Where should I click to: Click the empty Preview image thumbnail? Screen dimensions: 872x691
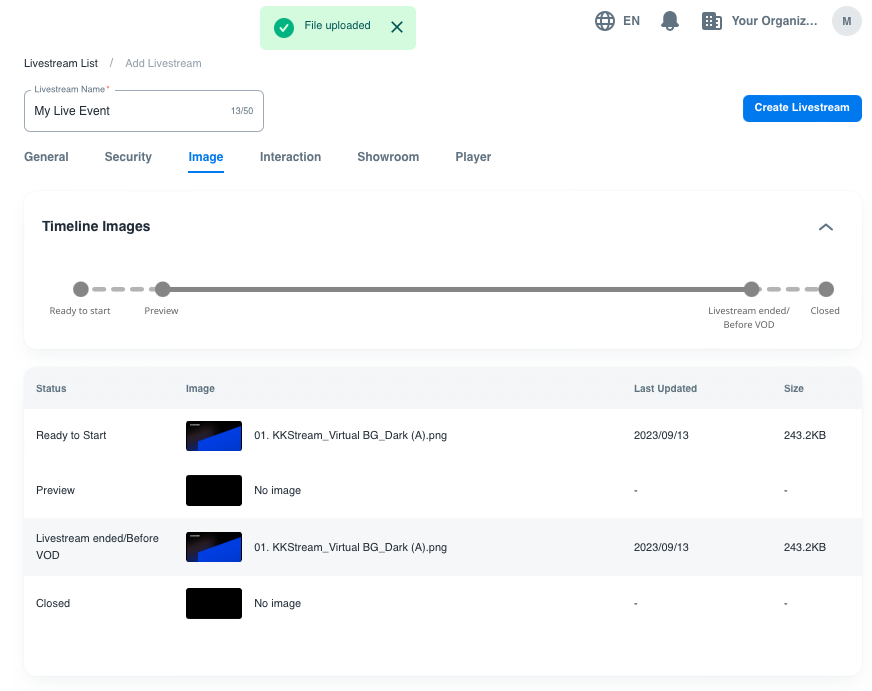(214, 490)
